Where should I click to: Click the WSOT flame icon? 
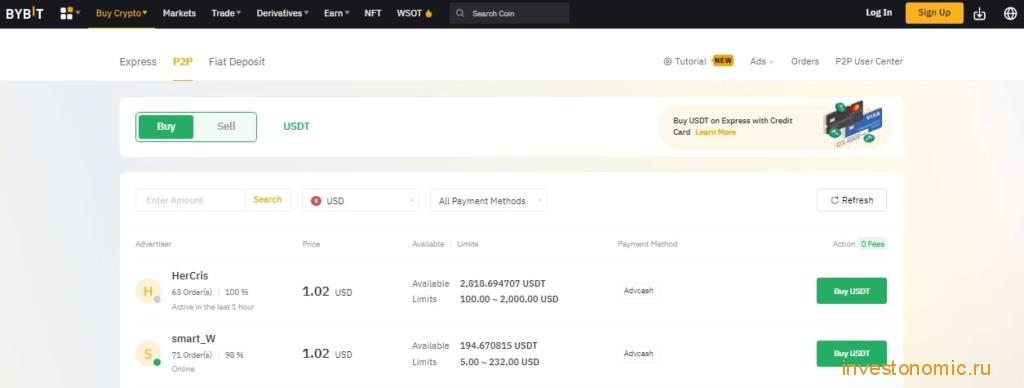tap(429, 13)
